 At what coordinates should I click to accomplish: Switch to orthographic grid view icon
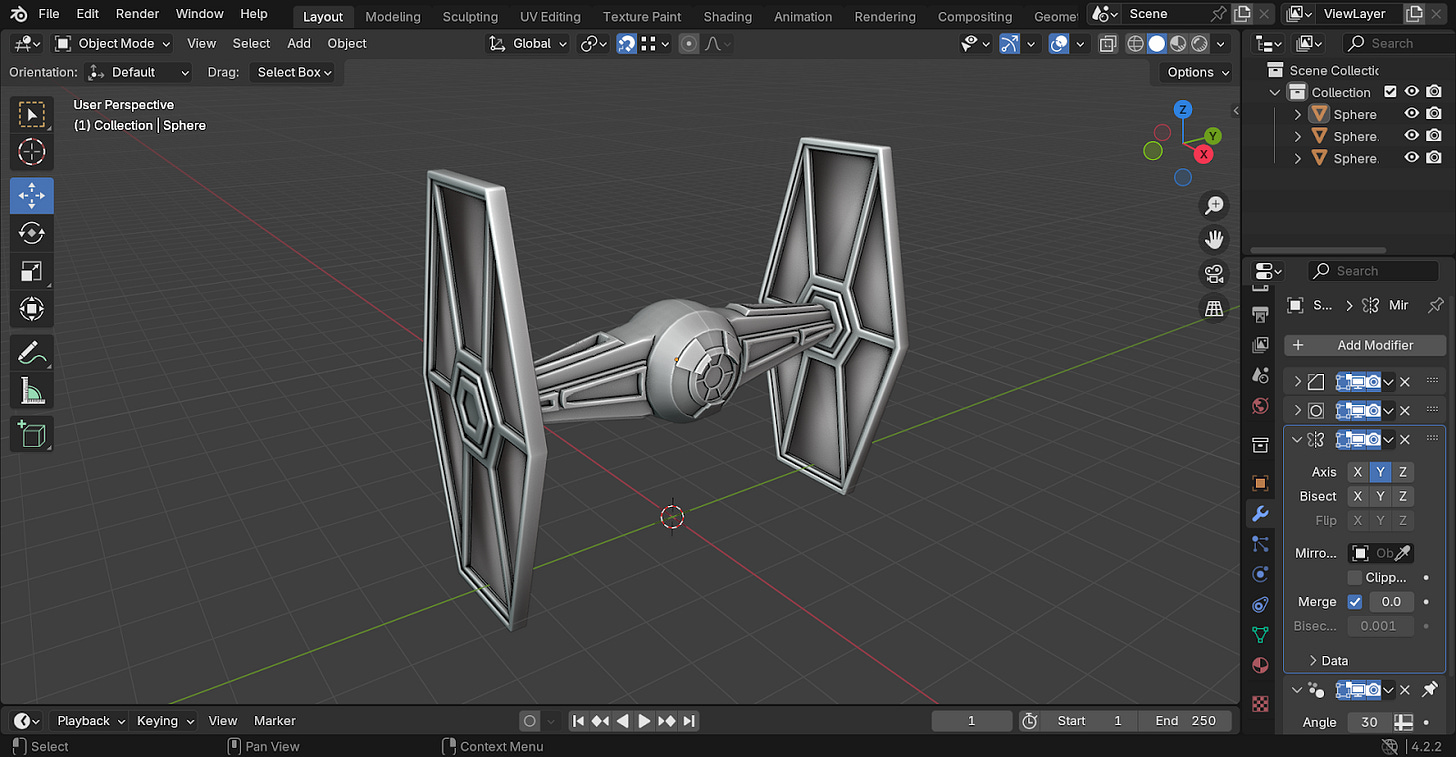(1214, 309)
